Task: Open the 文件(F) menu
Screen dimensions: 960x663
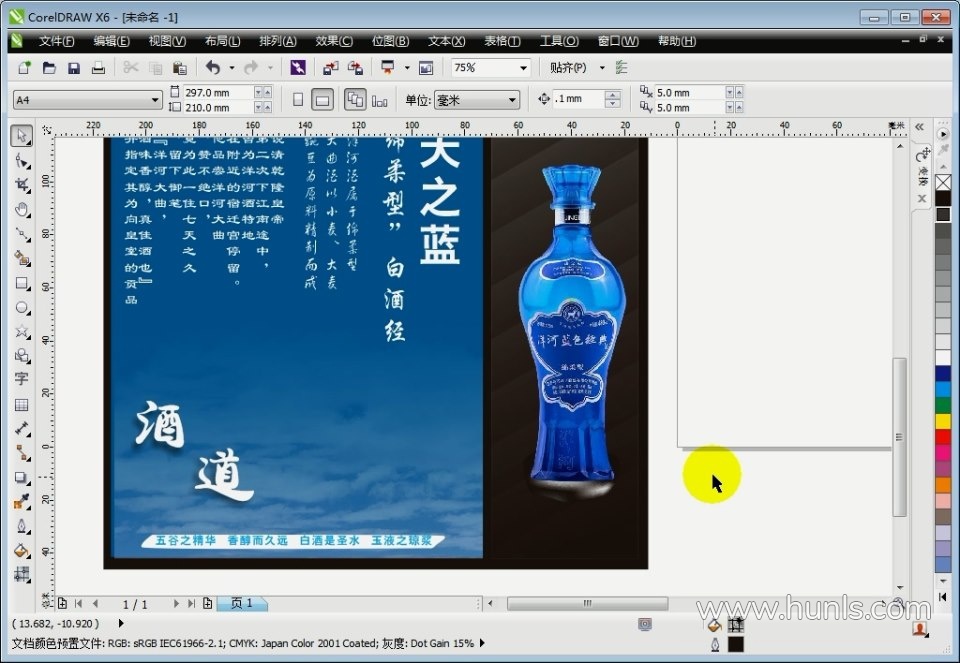Action: coord(56,41)
